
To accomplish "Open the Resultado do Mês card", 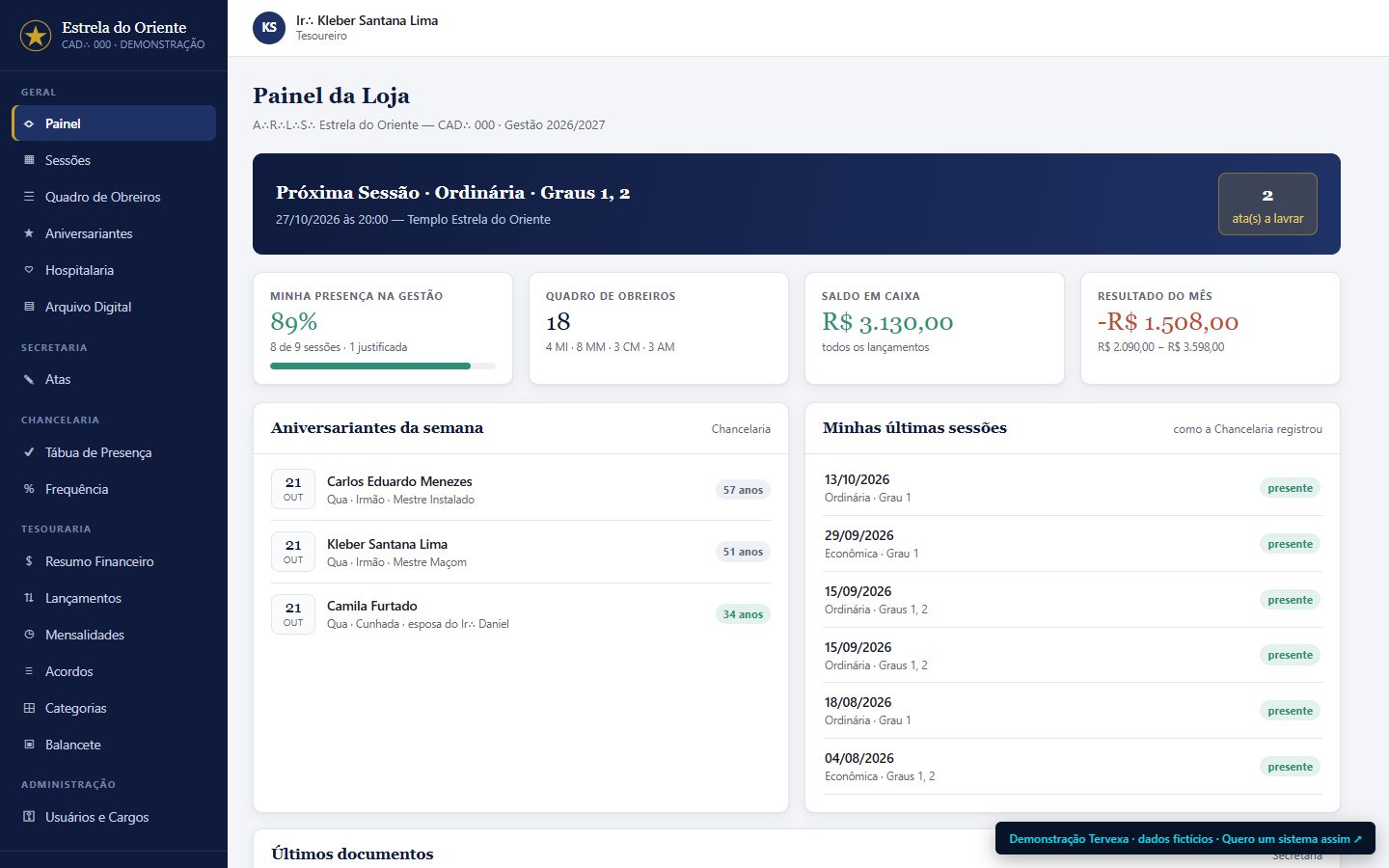I will (1211, 328).
